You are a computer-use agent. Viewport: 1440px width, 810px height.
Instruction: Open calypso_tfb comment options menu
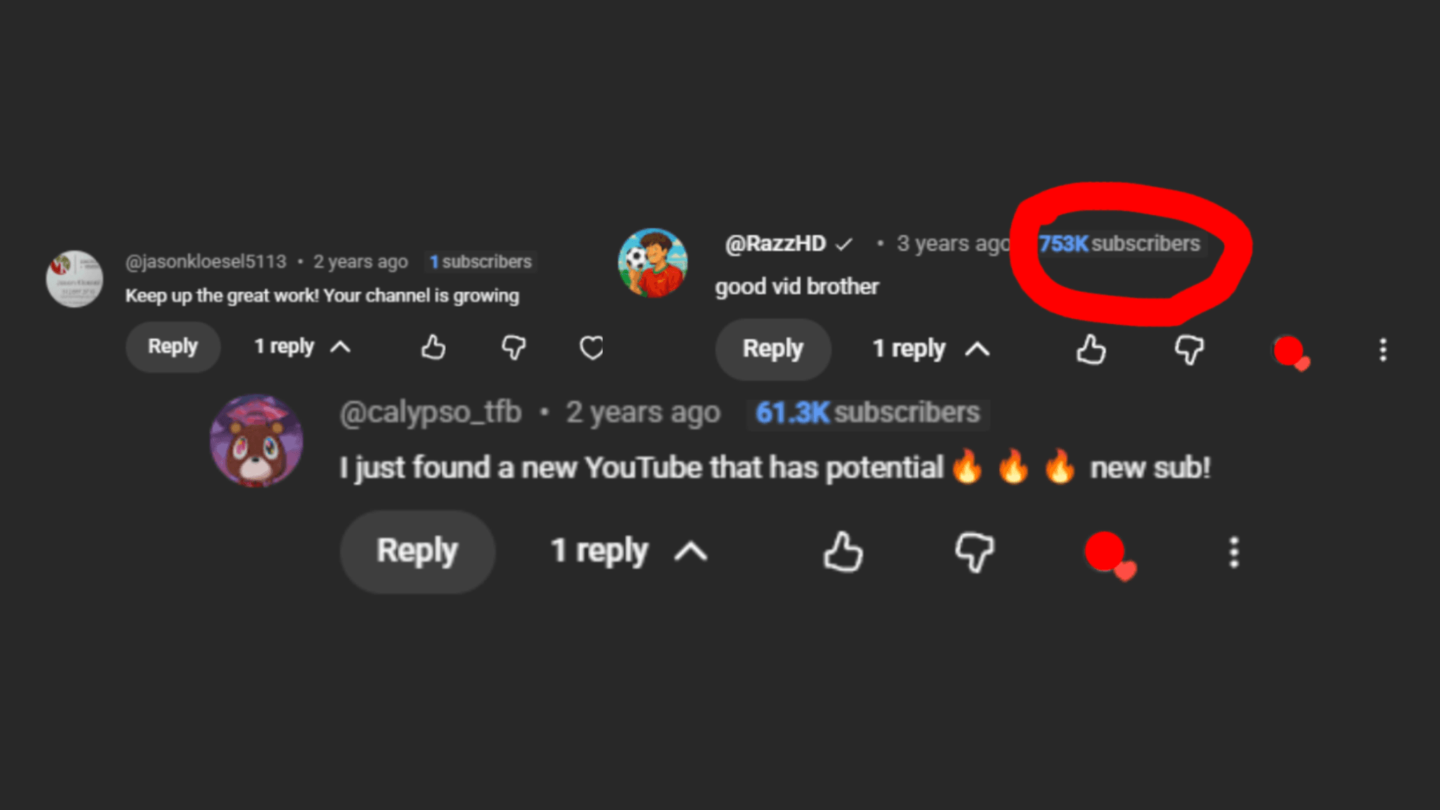point(1234,551)
